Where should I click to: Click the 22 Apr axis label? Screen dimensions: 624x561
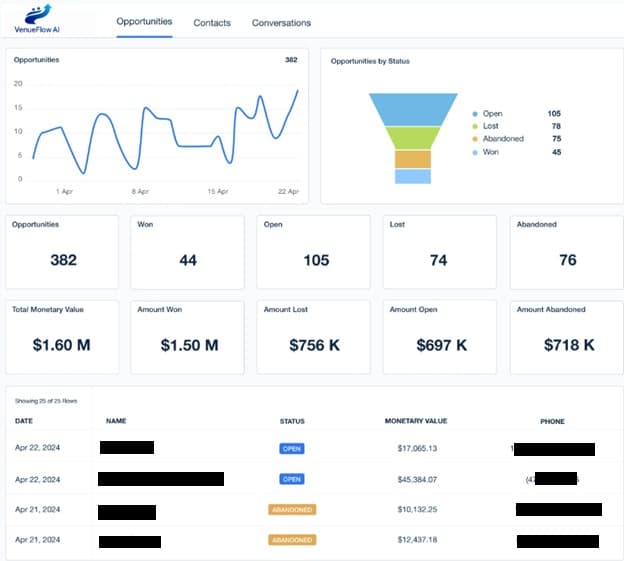pos(288,191)
